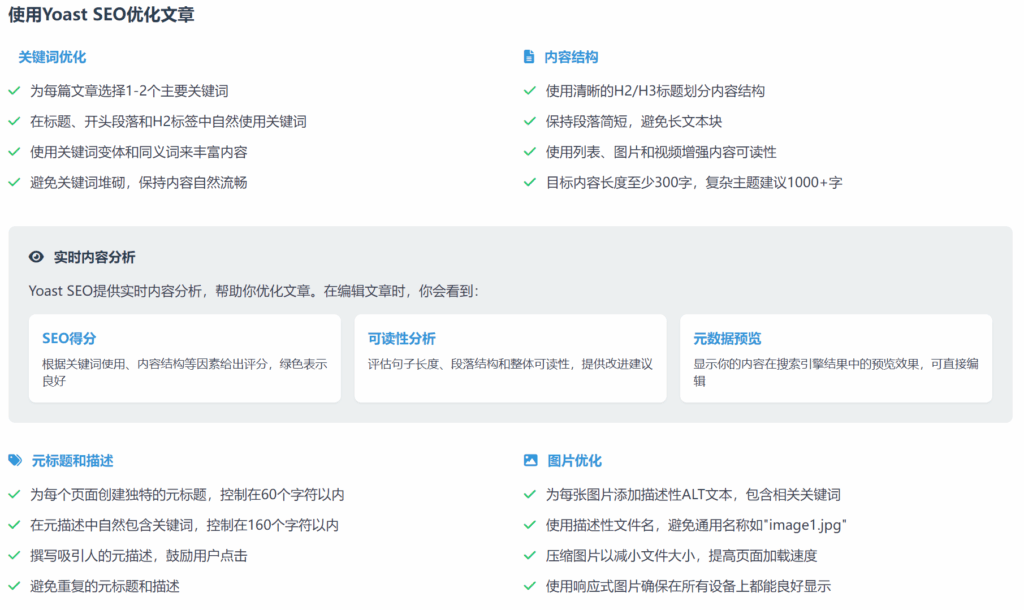Click the 实时内容分析 heading text

tap(95, 257)
